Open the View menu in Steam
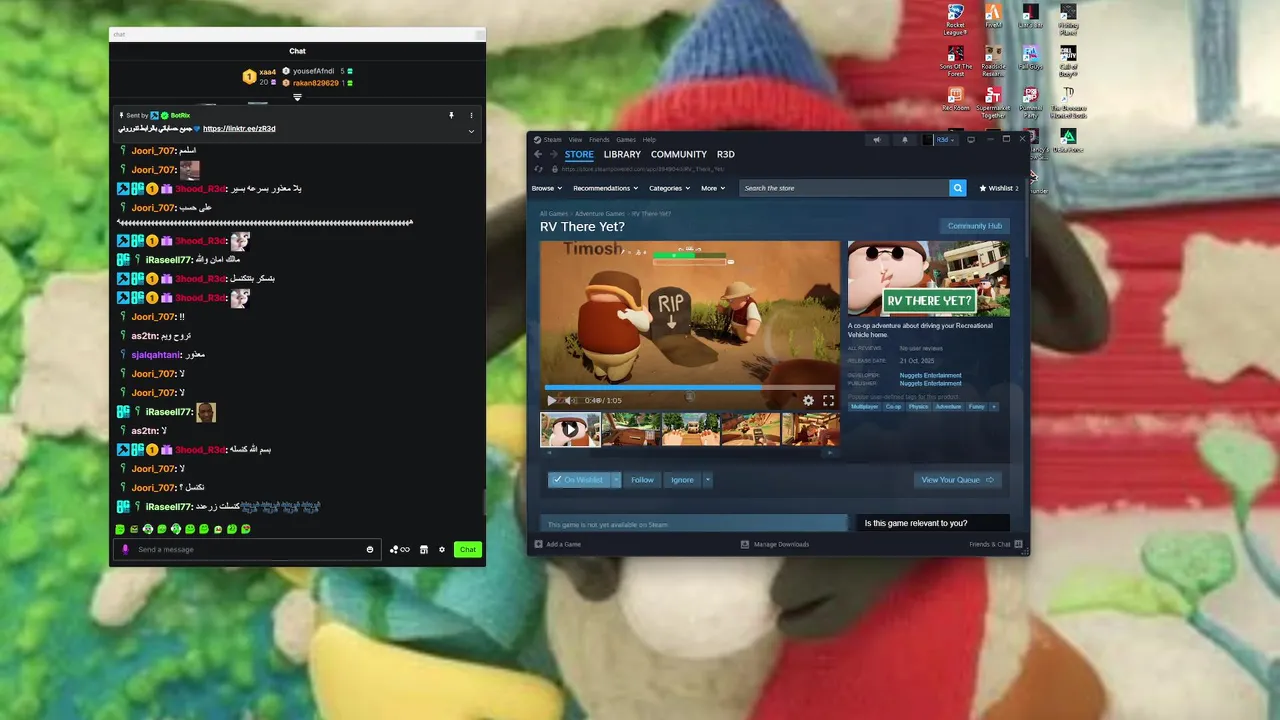The height and width of the screenshot is (720, 1280). tap(575, 140)
